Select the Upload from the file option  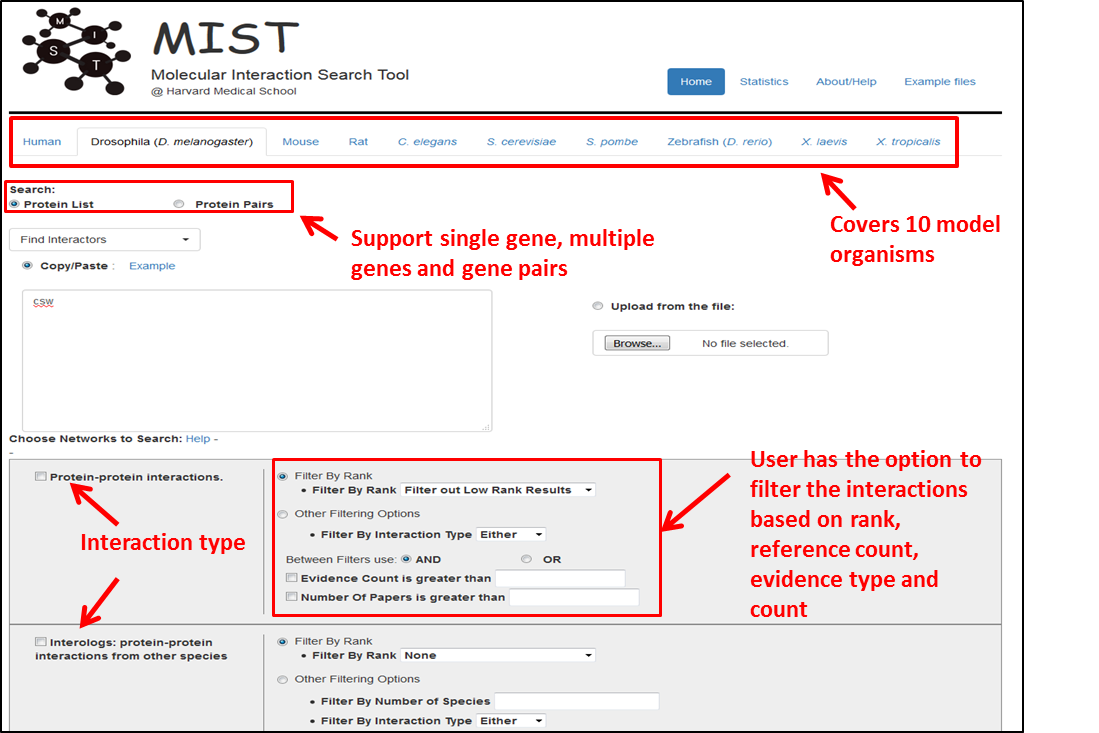click(x=598, y=307)
